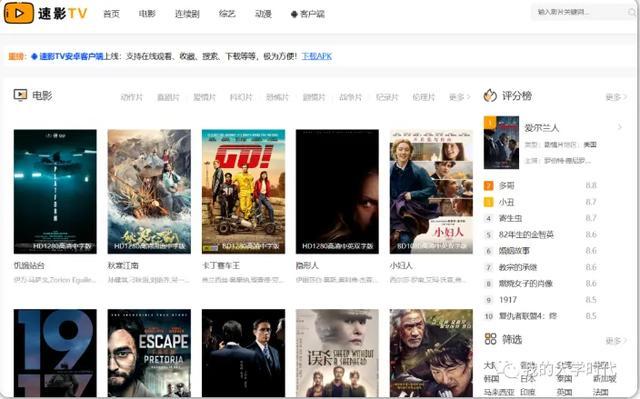Image resolution: width=640 pixels, height=399 pixels.
Task: Open the Escape from Pretoria poster
Action: tap(149, 353)
